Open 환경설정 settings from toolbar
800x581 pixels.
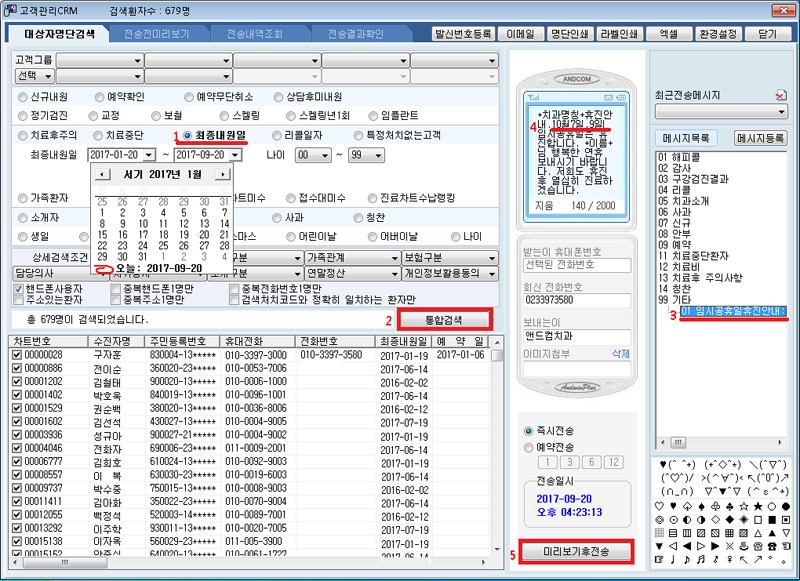(716, 33)
